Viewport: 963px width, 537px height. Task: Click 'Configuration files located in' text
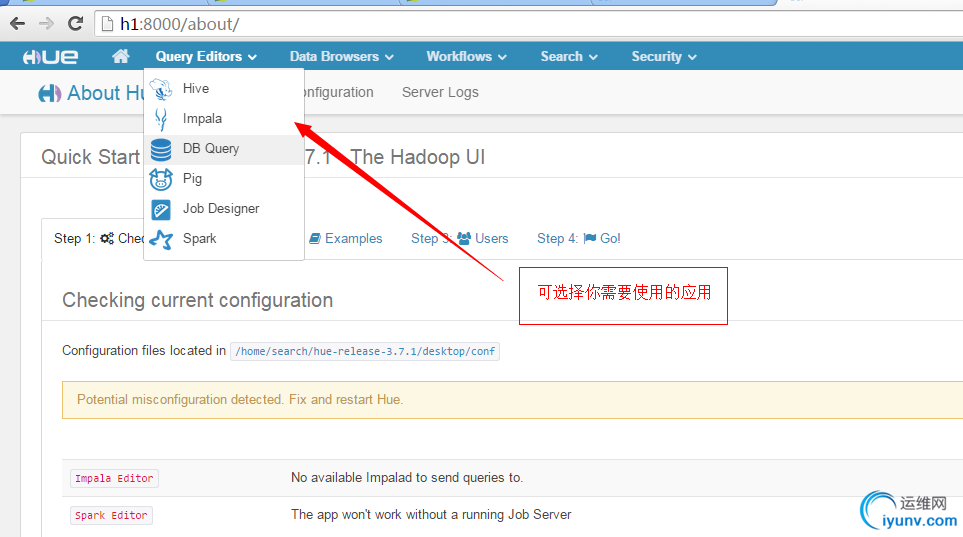(144, 350)
